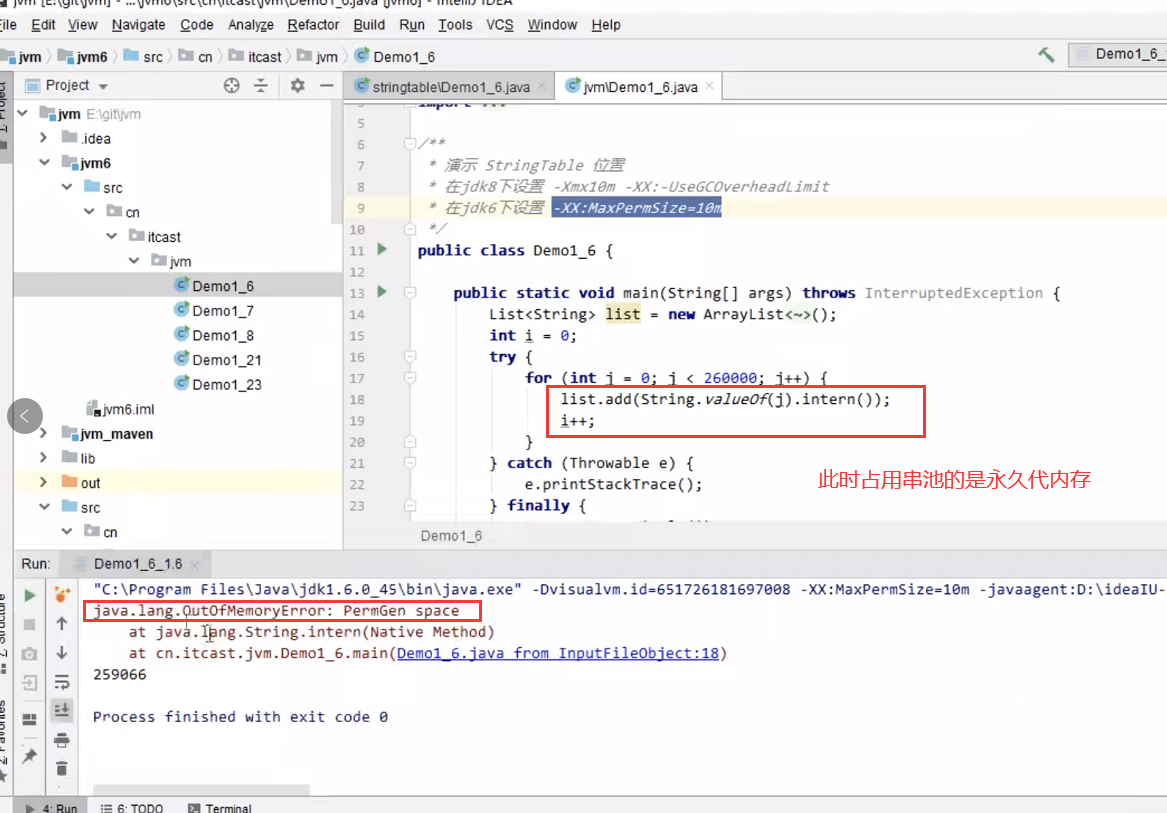Toggle pin tab in Run panel
Image resolution: width=1167 pixels, height=813 pixels.
(29, 756)
